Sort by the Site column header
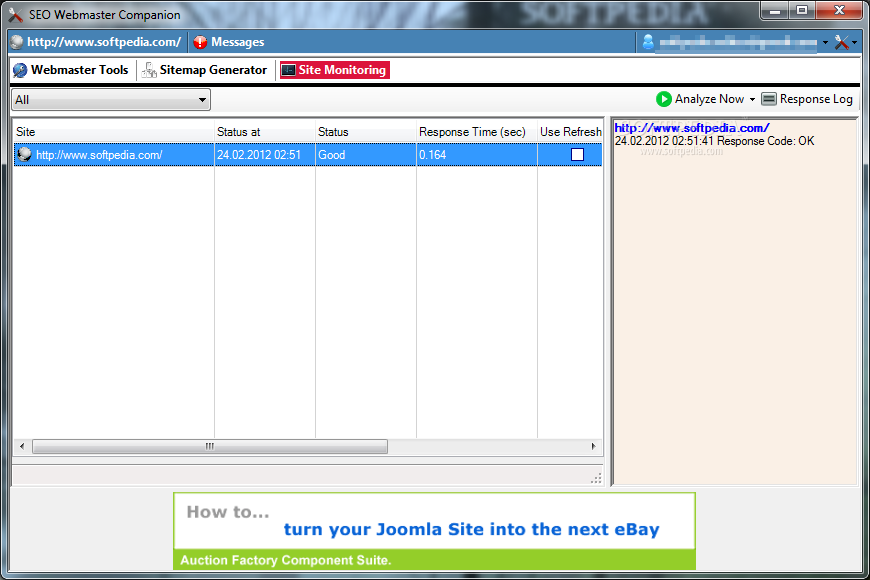Viewport: 870px width, 580px height. [114, 132]
